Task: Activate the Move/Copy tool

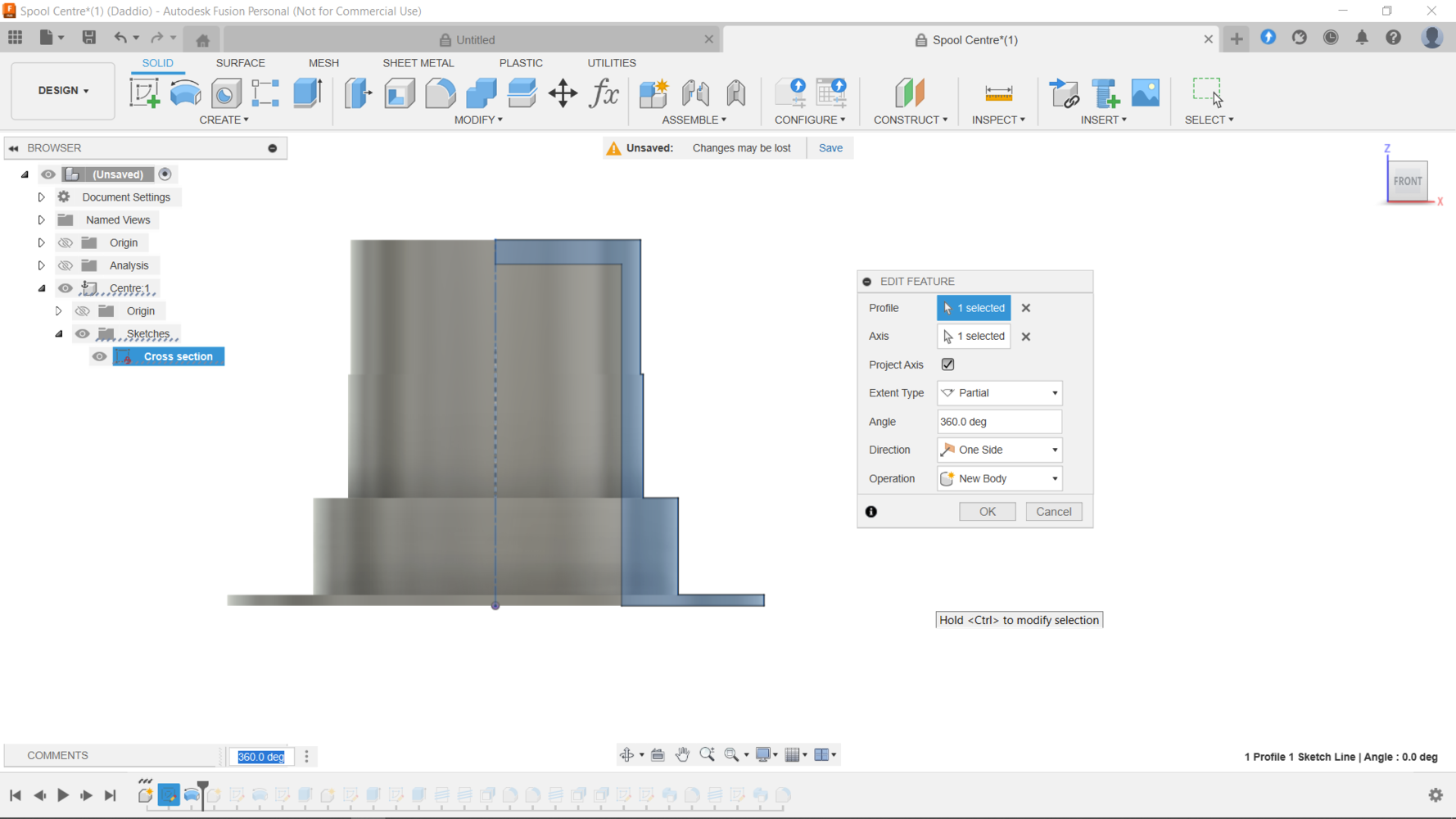Action: tap(563, 93)
